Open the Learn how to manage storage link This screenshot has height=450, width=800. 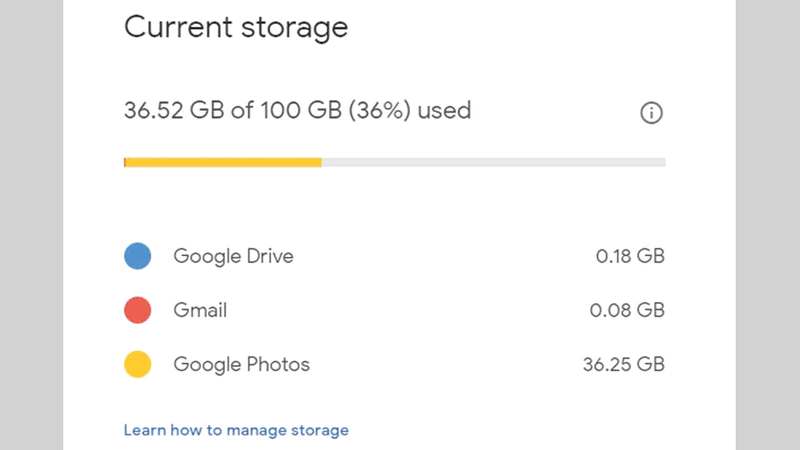pos(236,430)
